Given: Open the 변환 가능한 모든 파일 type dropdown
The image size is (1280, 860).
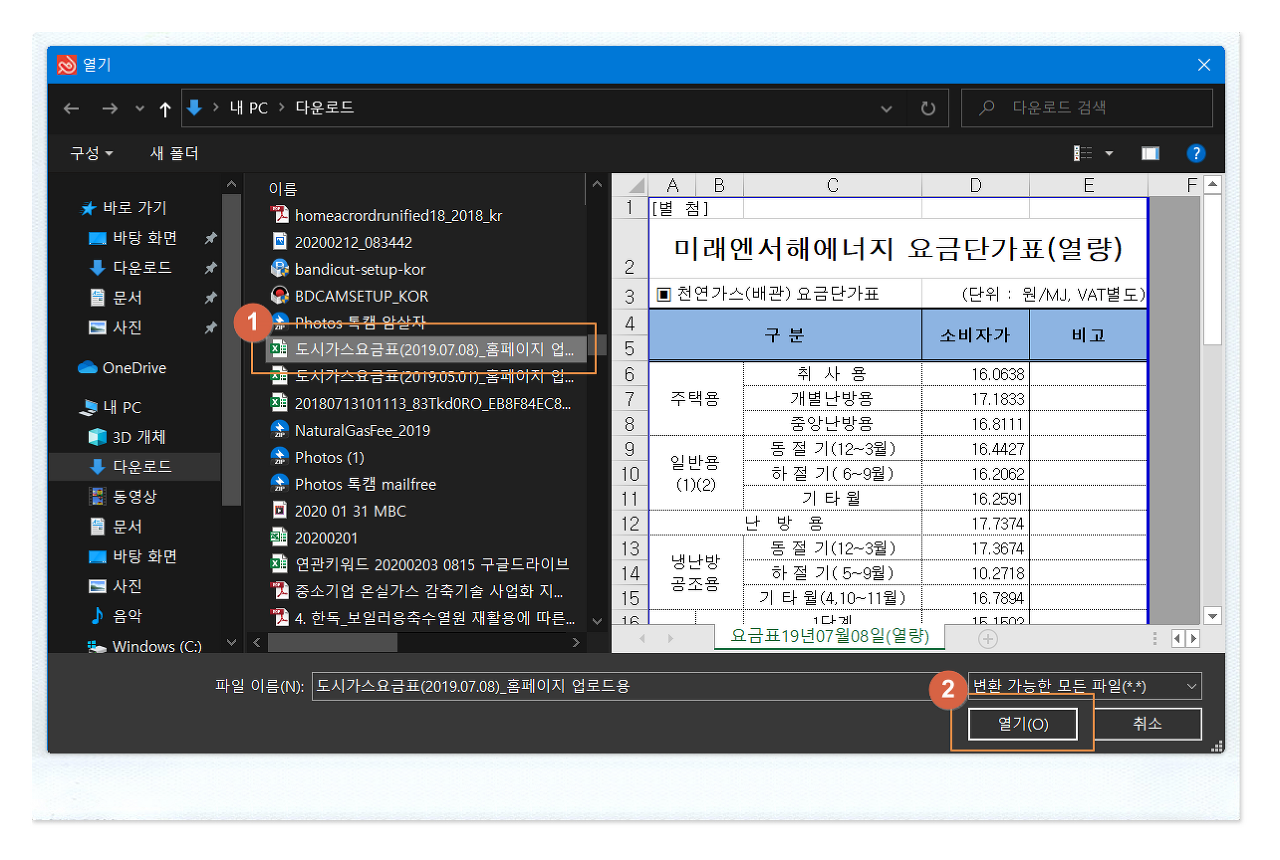Looking at the screenshot, I should click(1085, 686).
